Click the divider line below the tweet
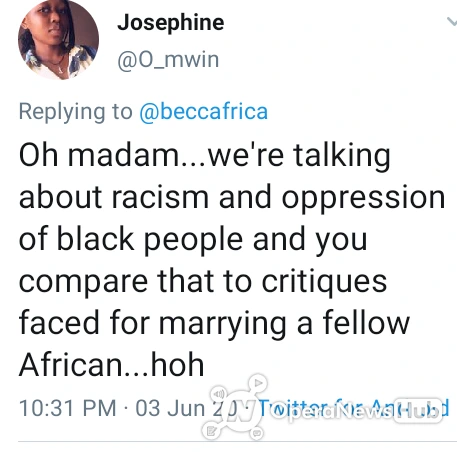This screenshot has height=452, width=457. tap(237, 441)
